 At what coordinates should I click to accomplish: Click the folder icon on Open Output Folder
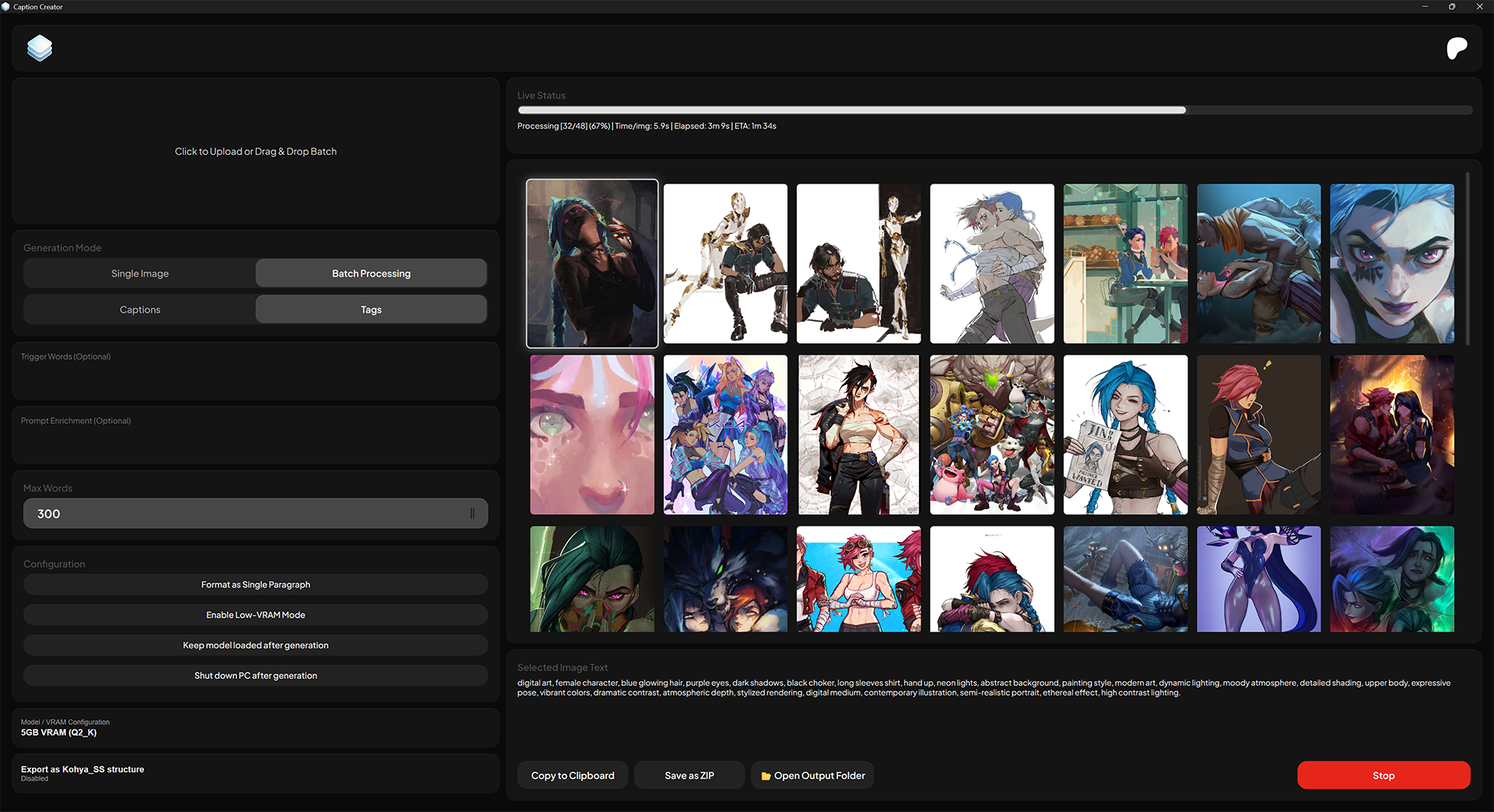[766, 776]
